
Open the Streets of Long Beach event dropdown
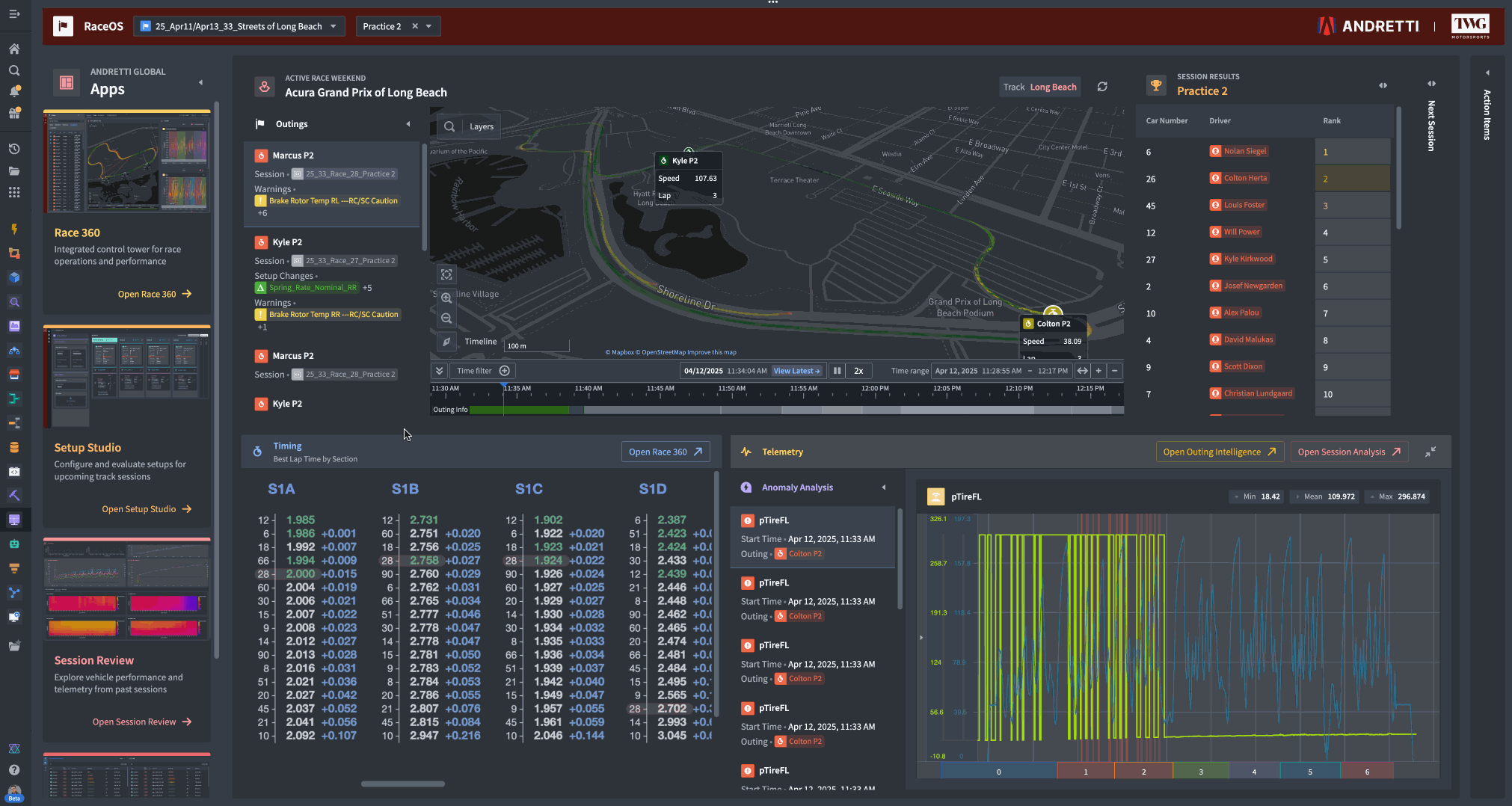point(240,26)
